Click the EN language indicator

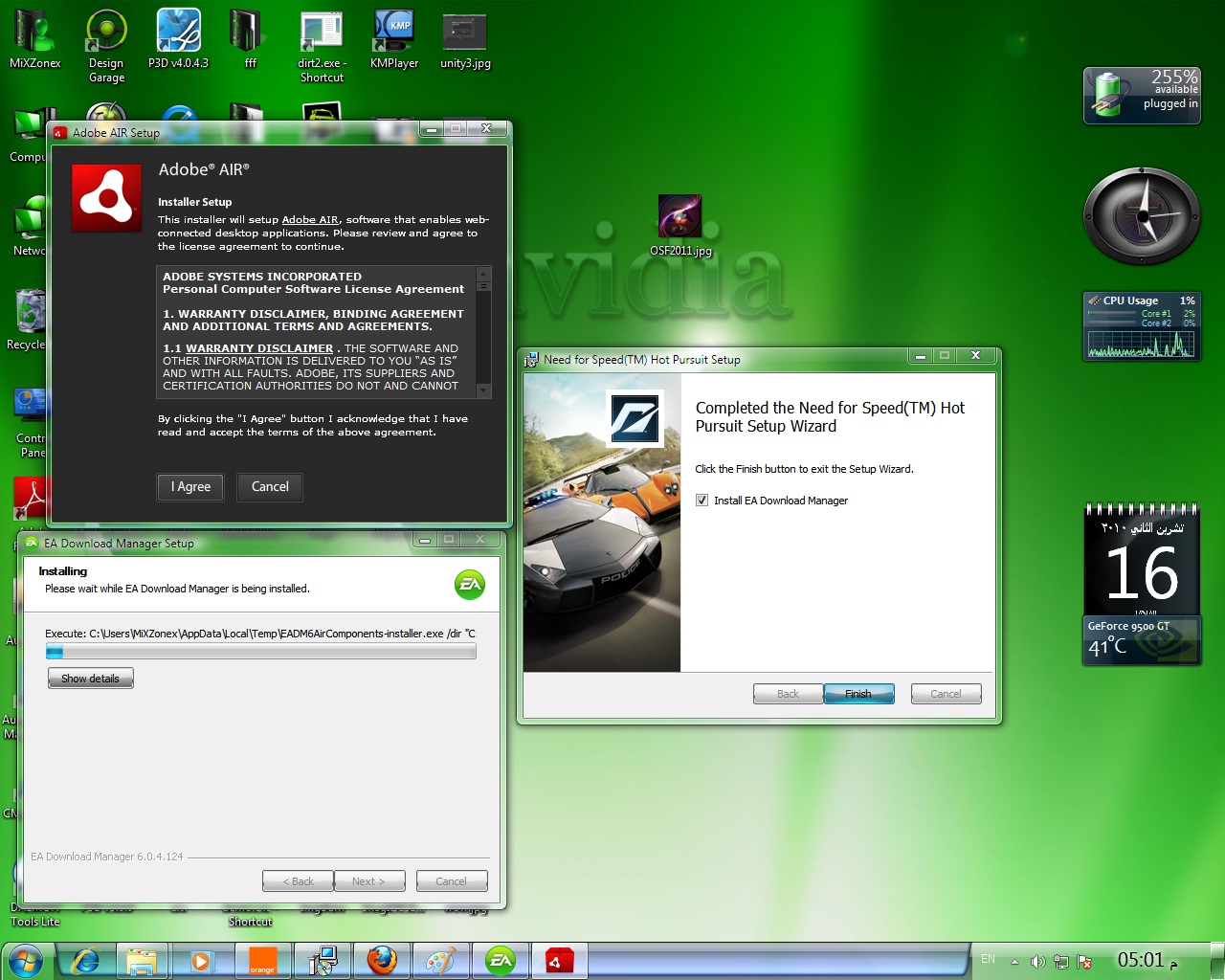pyautogui.click(x=989, y=959)
